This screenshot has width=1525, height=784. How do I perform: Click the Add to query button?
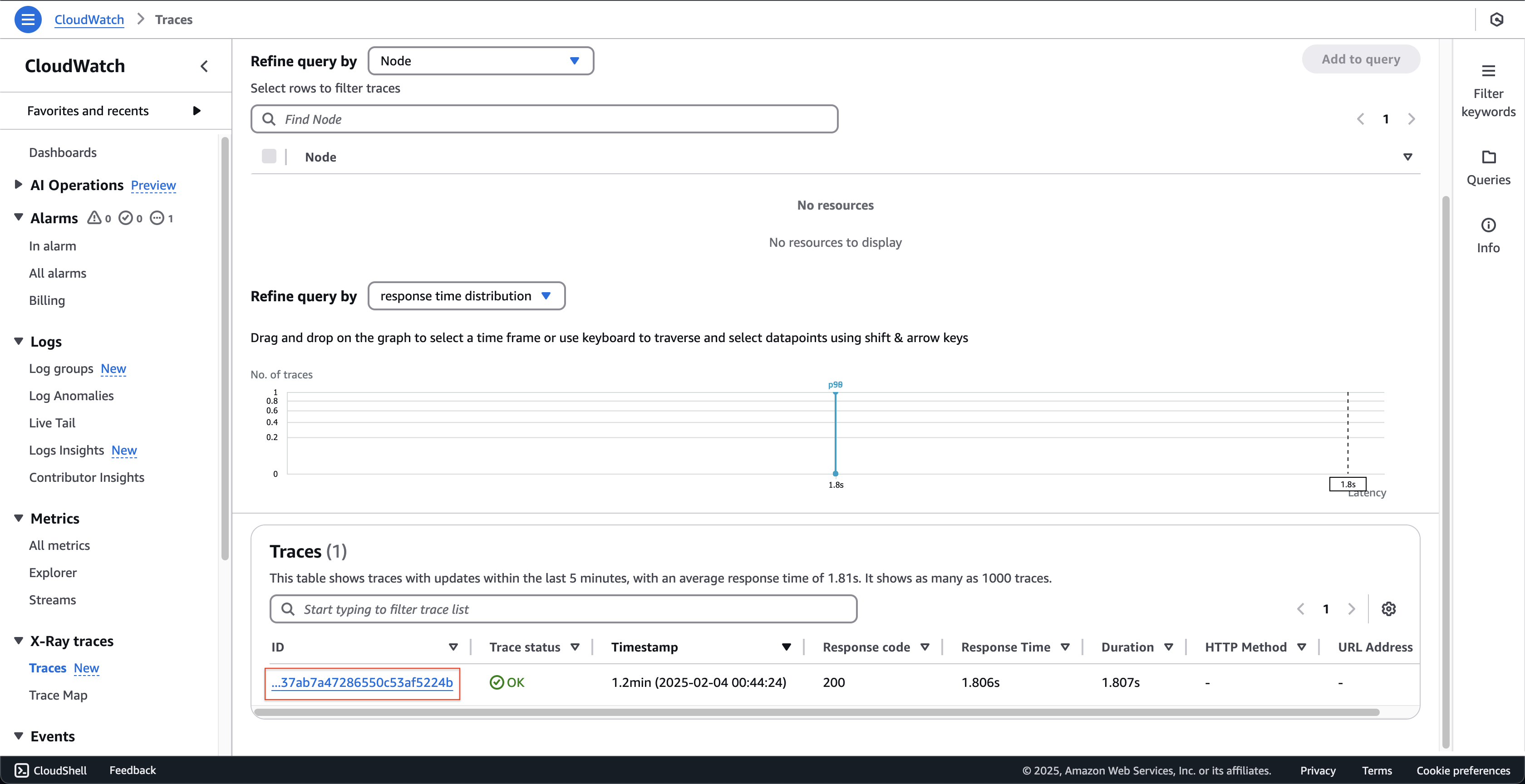tap(1360, 59)
